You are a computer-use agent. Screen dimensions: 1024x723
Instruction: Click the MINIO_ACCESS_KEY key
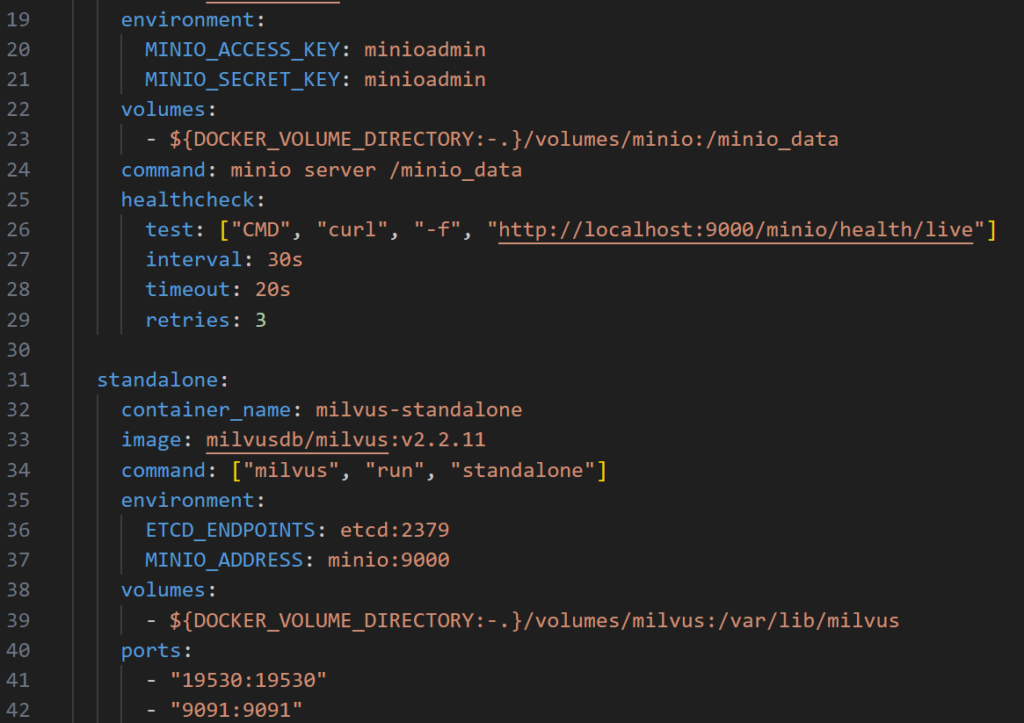click(242, 50)
